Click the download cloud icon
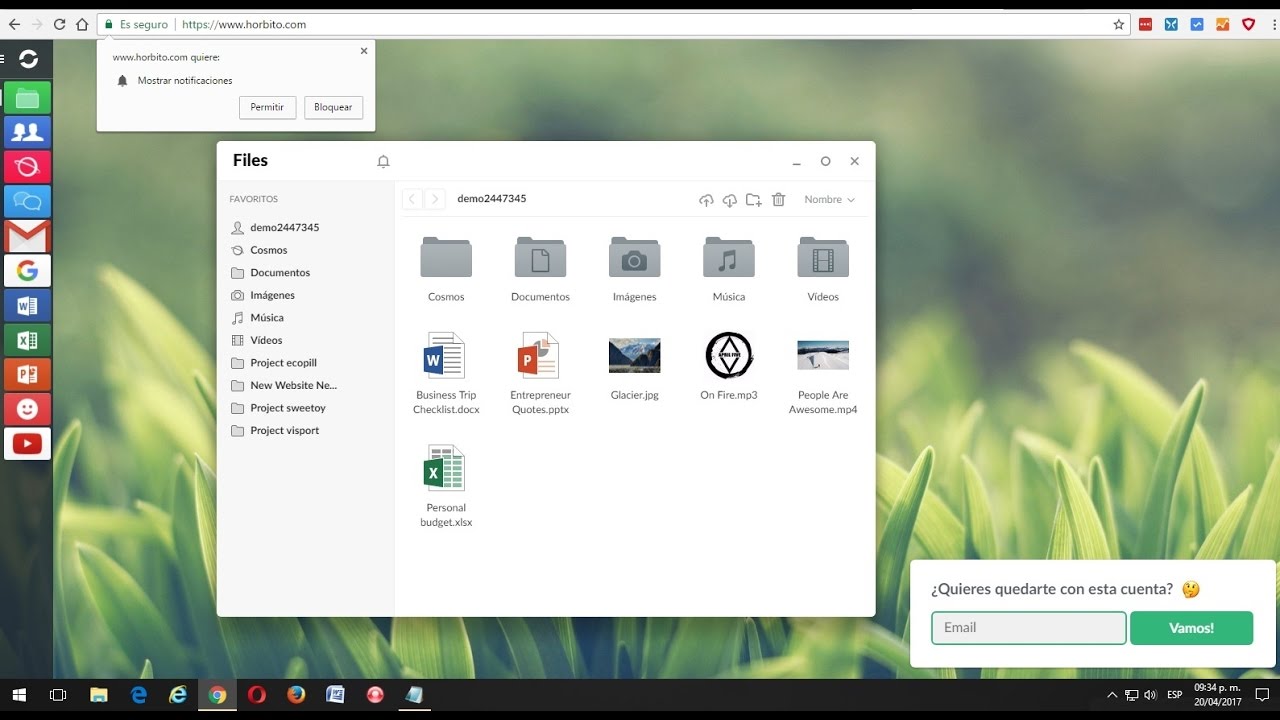Image resolution: width=1280 pixels, height=720 pixels. (x=730, y=200)
